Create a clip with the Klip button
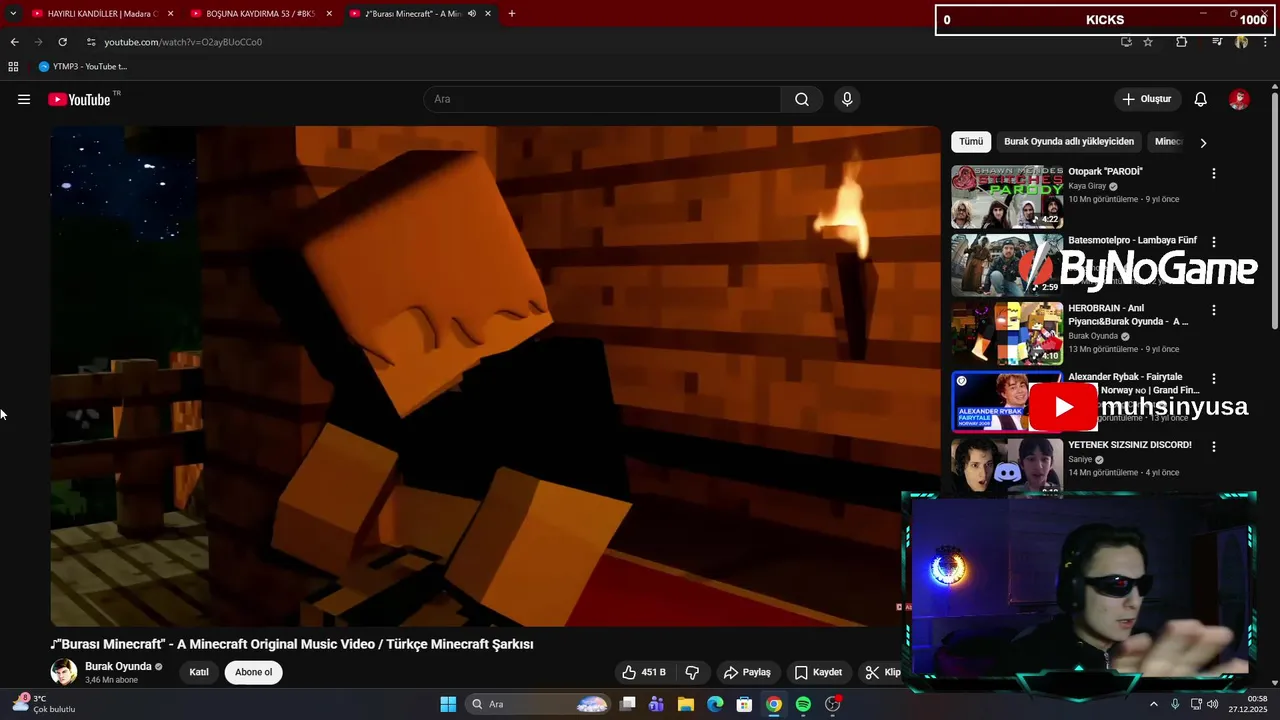1280x720 pixels. tap(883, 672)
